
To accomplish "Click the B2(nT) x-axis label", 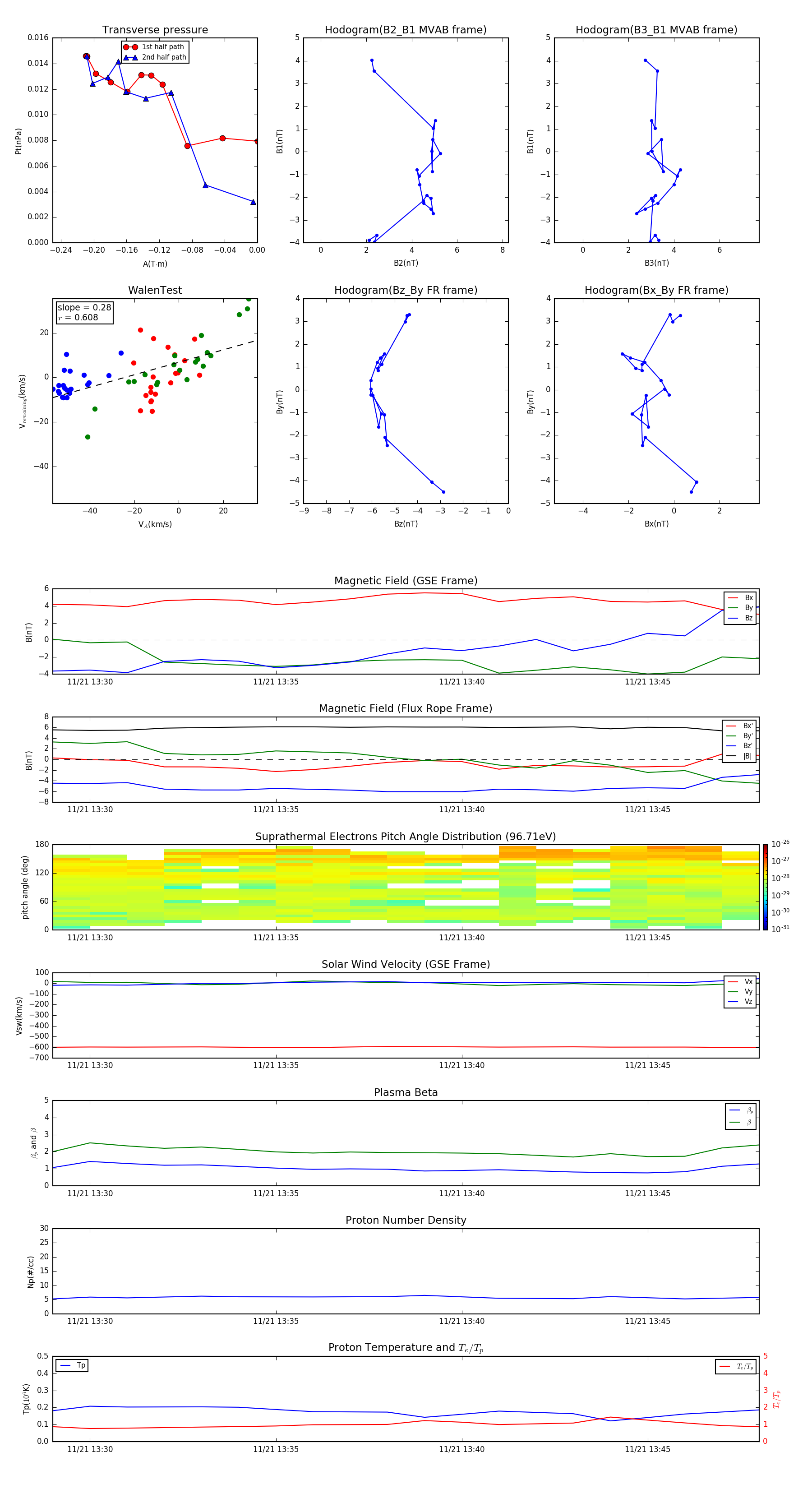I will 406,263.
